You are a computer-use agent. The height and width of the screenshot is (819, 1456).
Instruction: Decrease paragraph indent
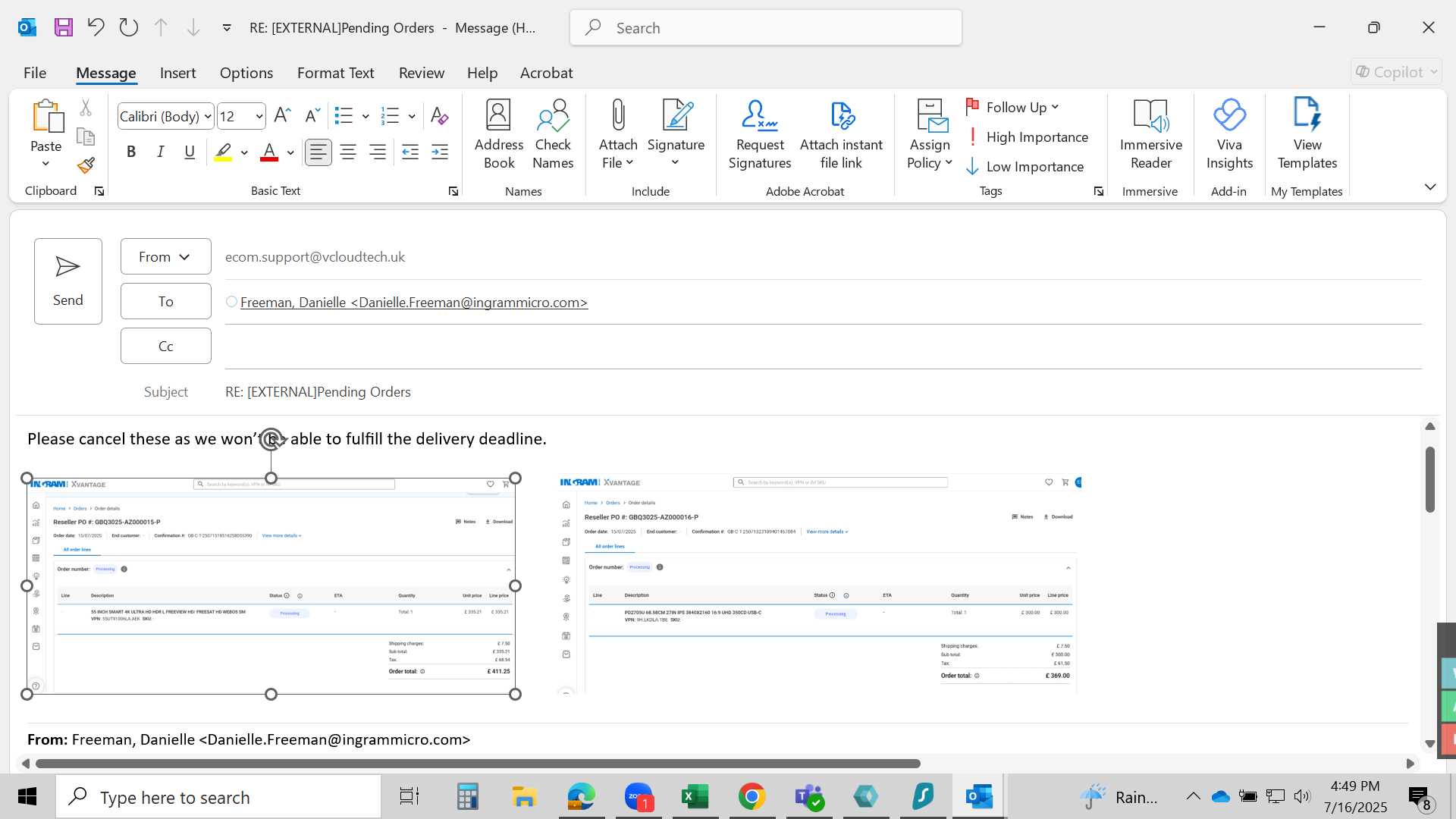pos(410,152)
